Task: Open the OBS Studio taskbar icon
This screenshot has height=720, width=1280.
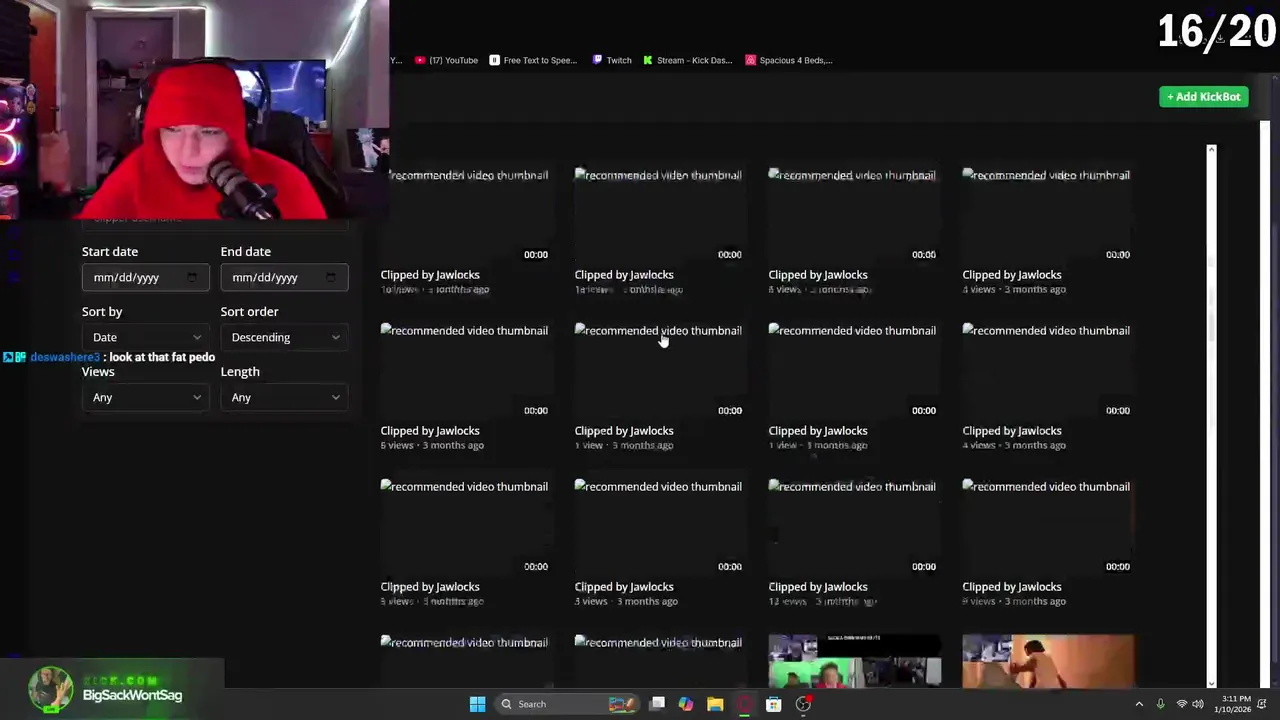Action: 803,704
